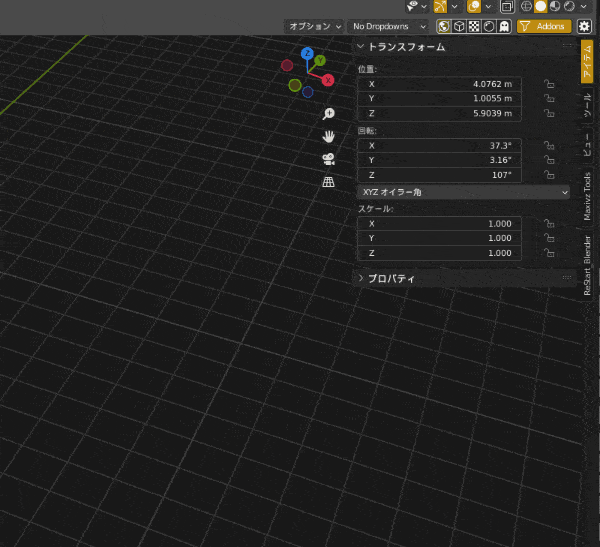Viewport: 600px width, 547px height.
Task: Open the オプション dropdown
Action: click(313, 26)
